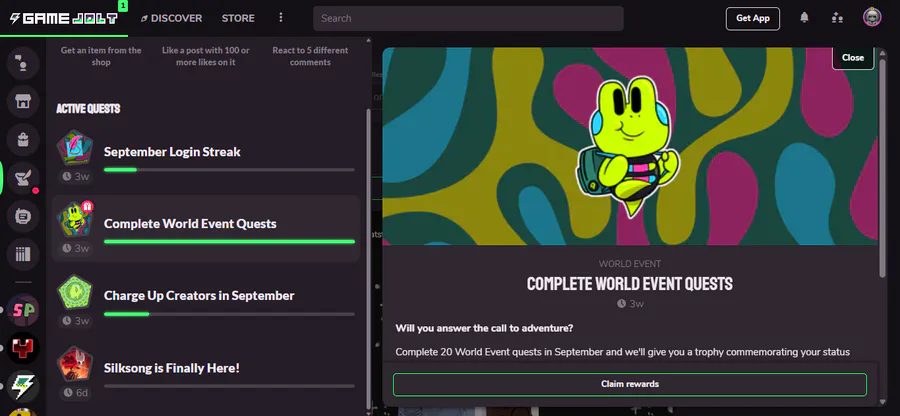The height and width of the screenshot is (416, 900).
Task: Open the notifications bell
Action: pyautogui.click(x=804, y=18)
